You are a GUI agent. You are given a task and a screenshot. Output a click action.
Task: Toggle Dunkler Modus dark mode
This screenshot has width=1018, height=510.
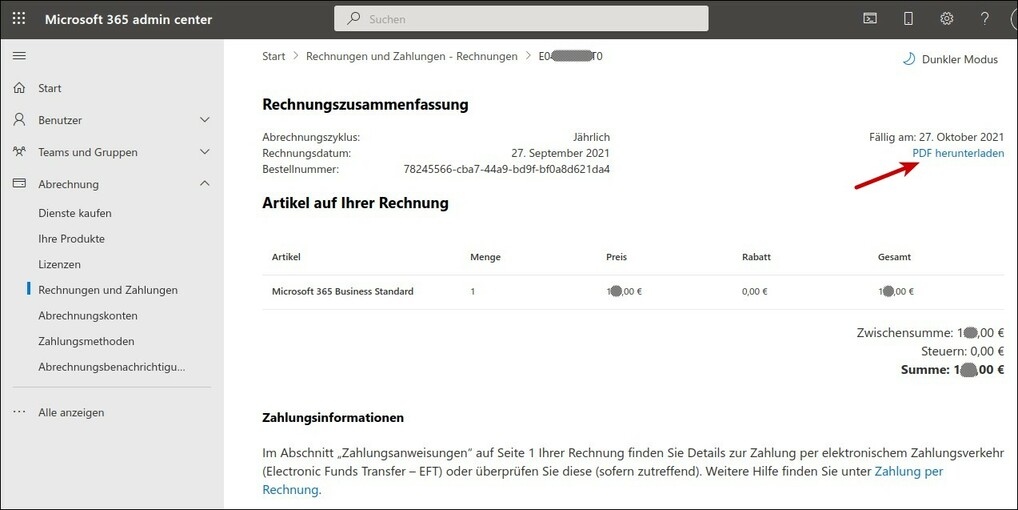pos(950,59)
